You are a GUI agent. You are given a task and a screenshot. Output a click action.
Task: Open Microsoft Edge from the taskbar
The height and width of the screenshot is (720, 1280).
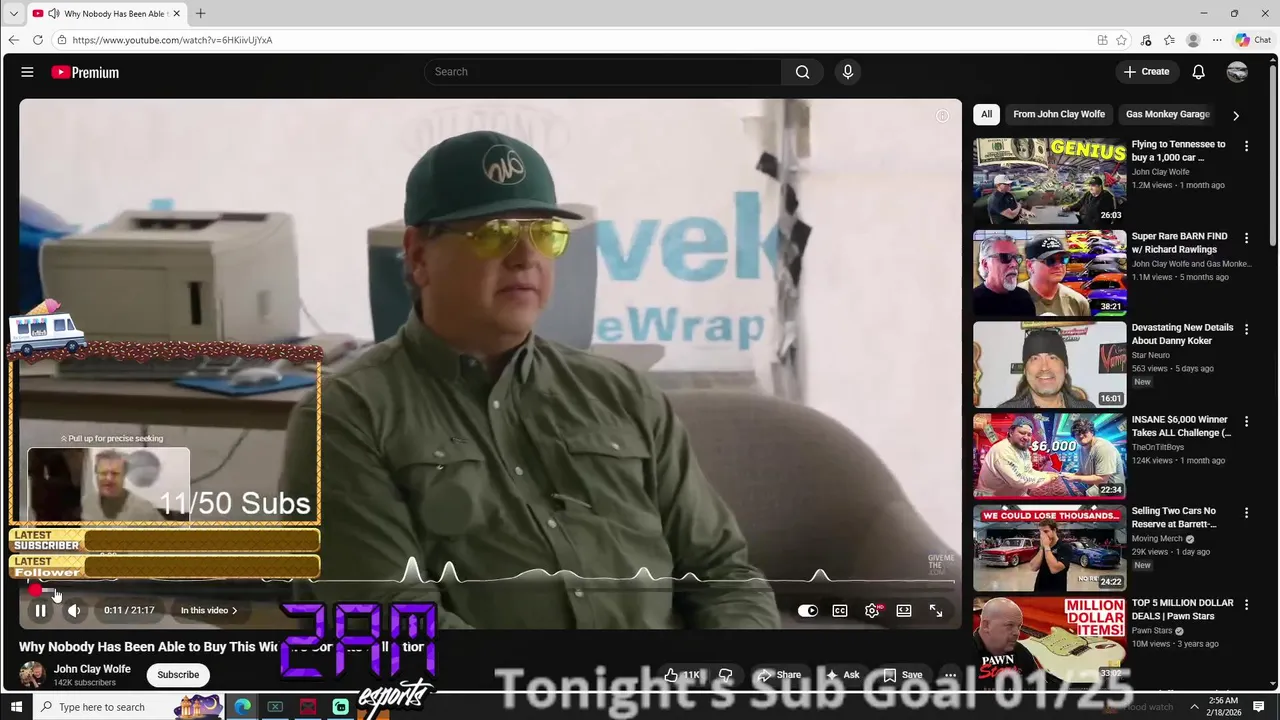[242, 707]
